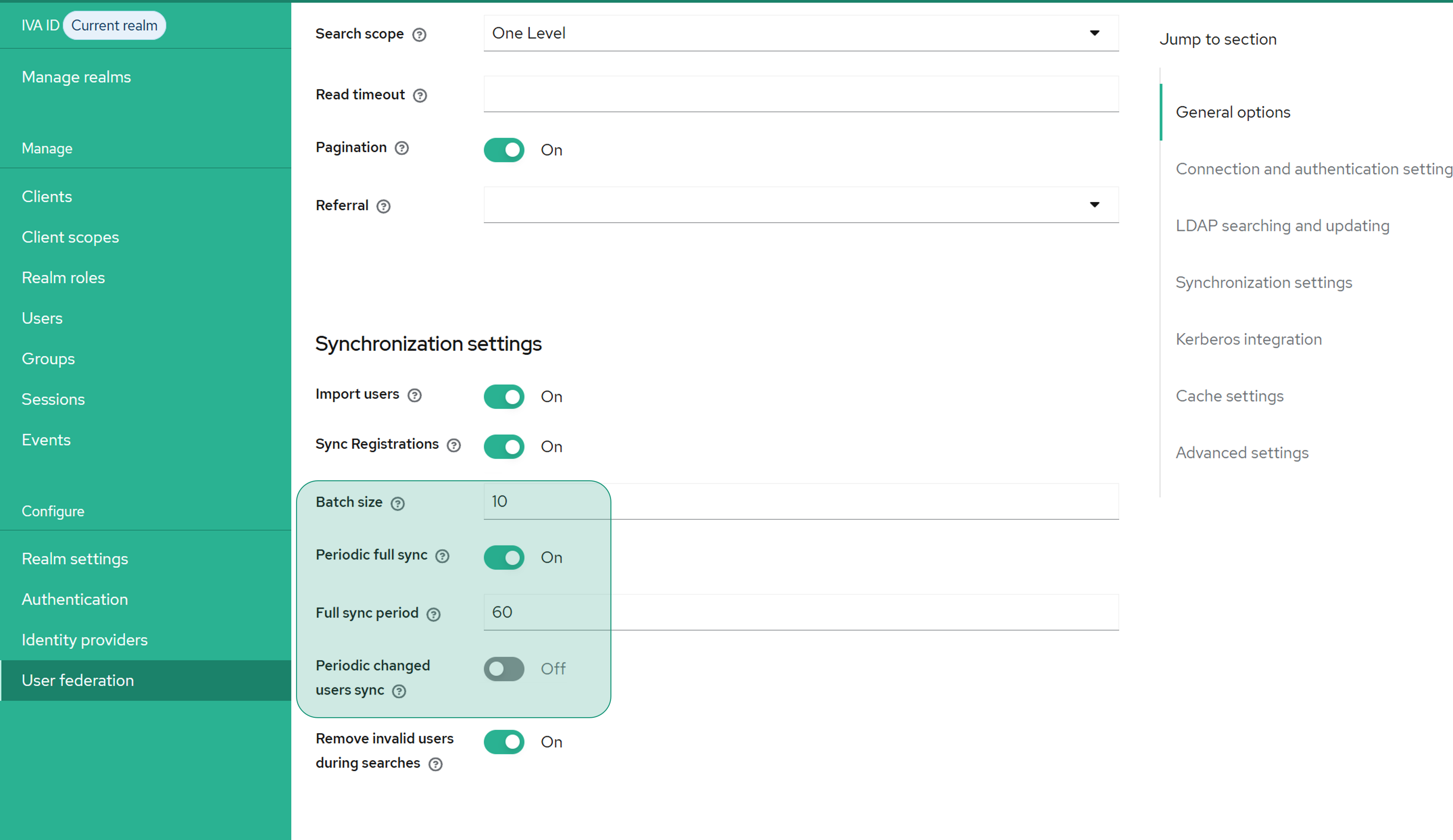Open Manage realms in sidebar

(x=76, y=77)
